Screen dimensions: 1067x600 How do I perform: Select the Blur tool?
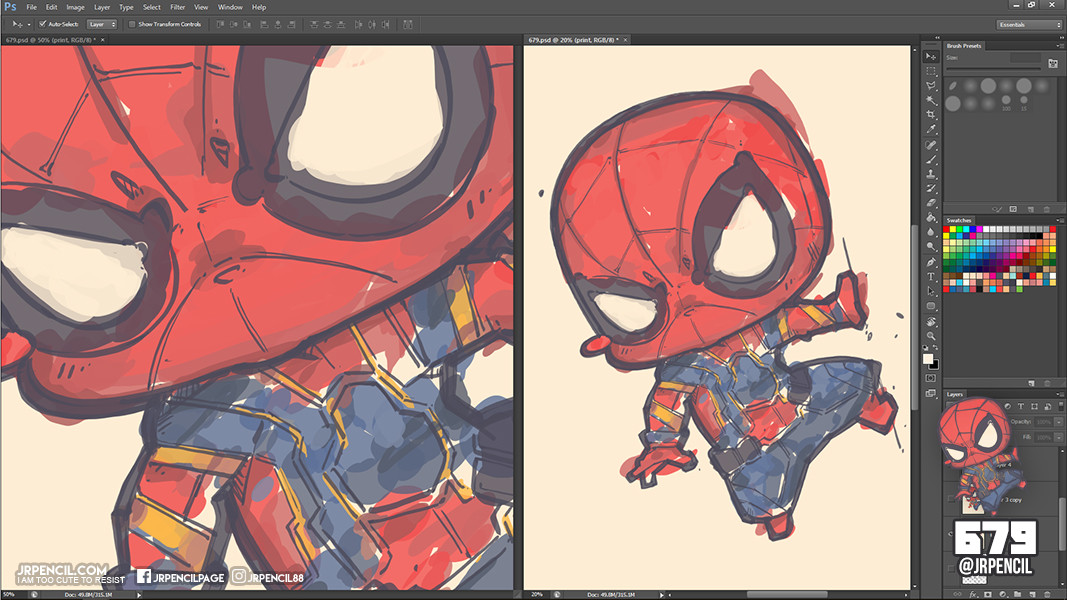tap(931, 232)
